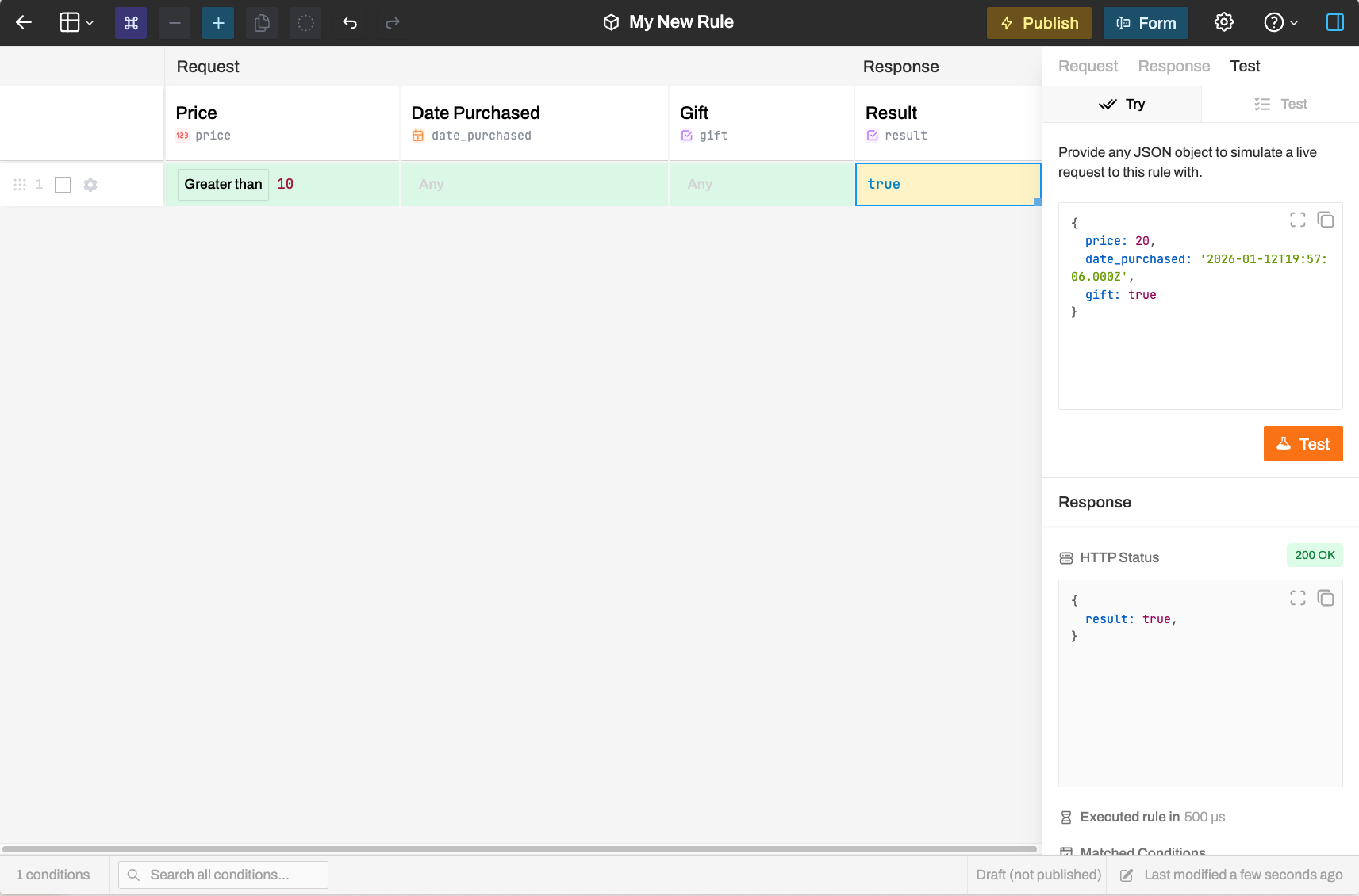The image size is (1359, 896).
Task: Click the duplicate rows icon
Action: coord(262,22)
